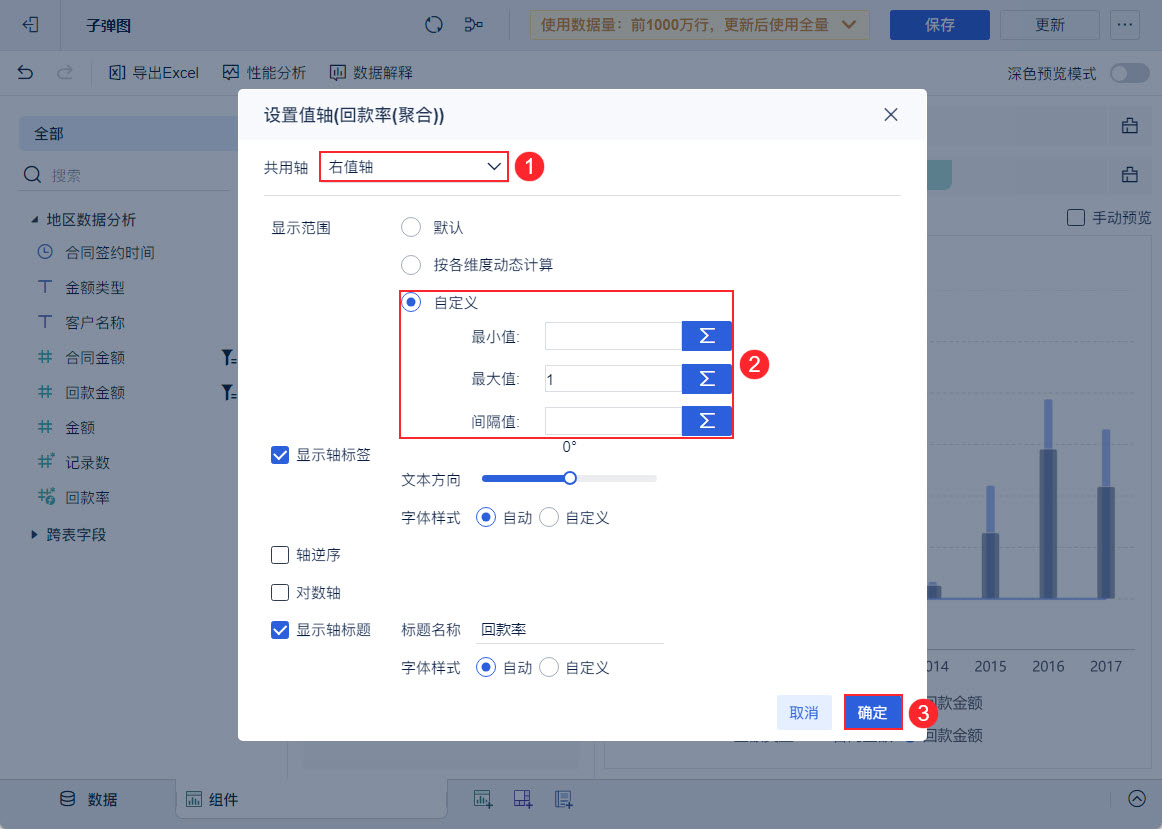The width and height of the screenshot is (1162, 829).
Task: Enable 手动预览 checkbox
Action: click(x=1075, y=218)
